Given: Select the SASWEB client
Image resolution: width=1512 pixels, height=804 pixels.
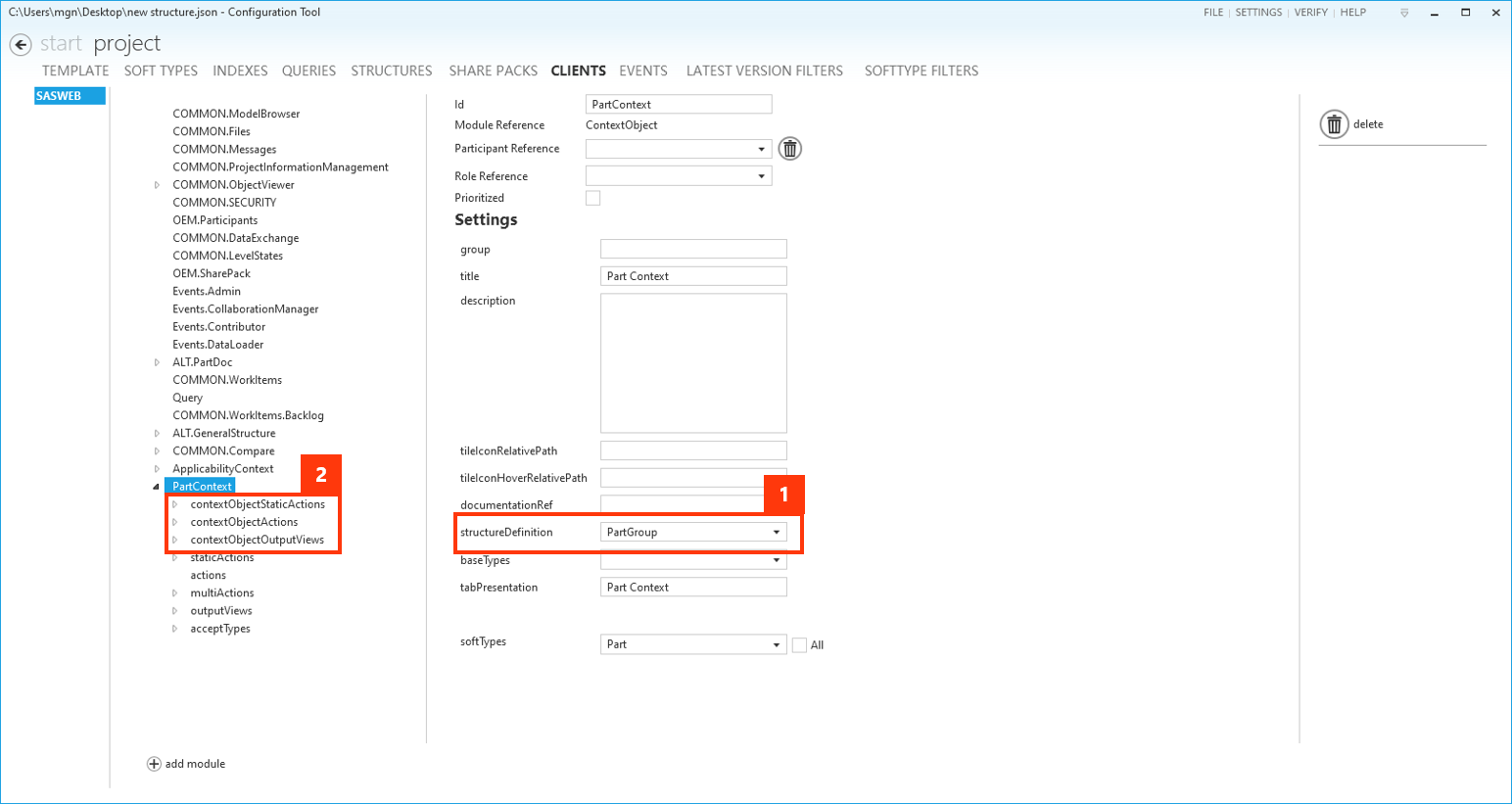Looking at the screenshot, I should [x=69, y=96].
